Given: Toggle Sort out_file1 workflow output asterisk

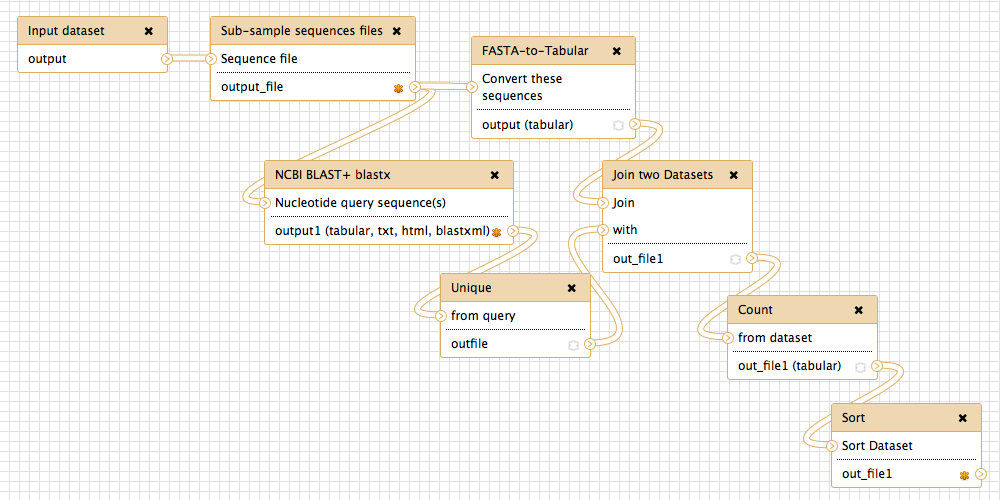Looking at the screenshot, I should pos(964,475).
